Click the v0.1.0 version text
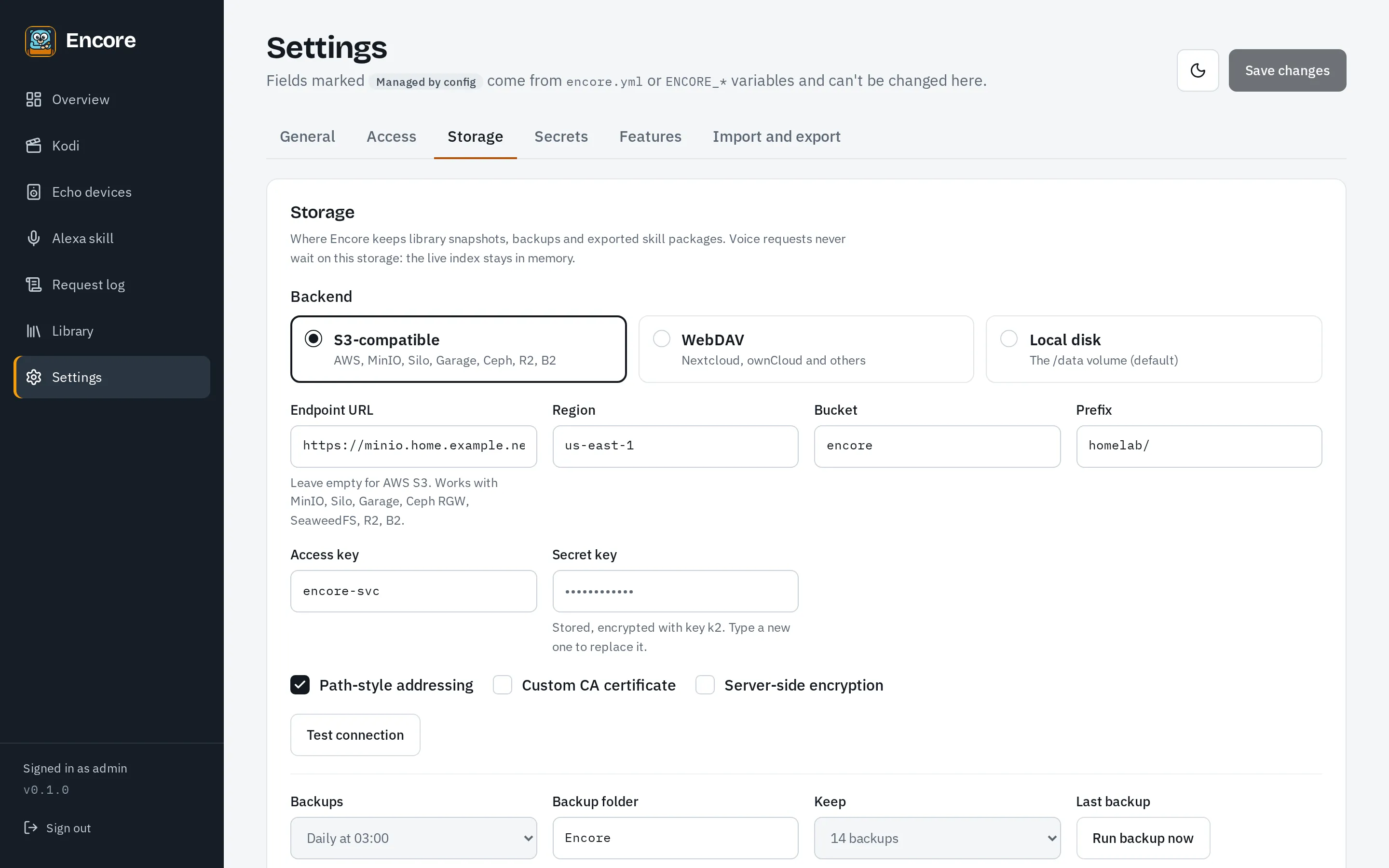Image resolution: width=1389 pixels, height=868 pixels. point(46,790)
